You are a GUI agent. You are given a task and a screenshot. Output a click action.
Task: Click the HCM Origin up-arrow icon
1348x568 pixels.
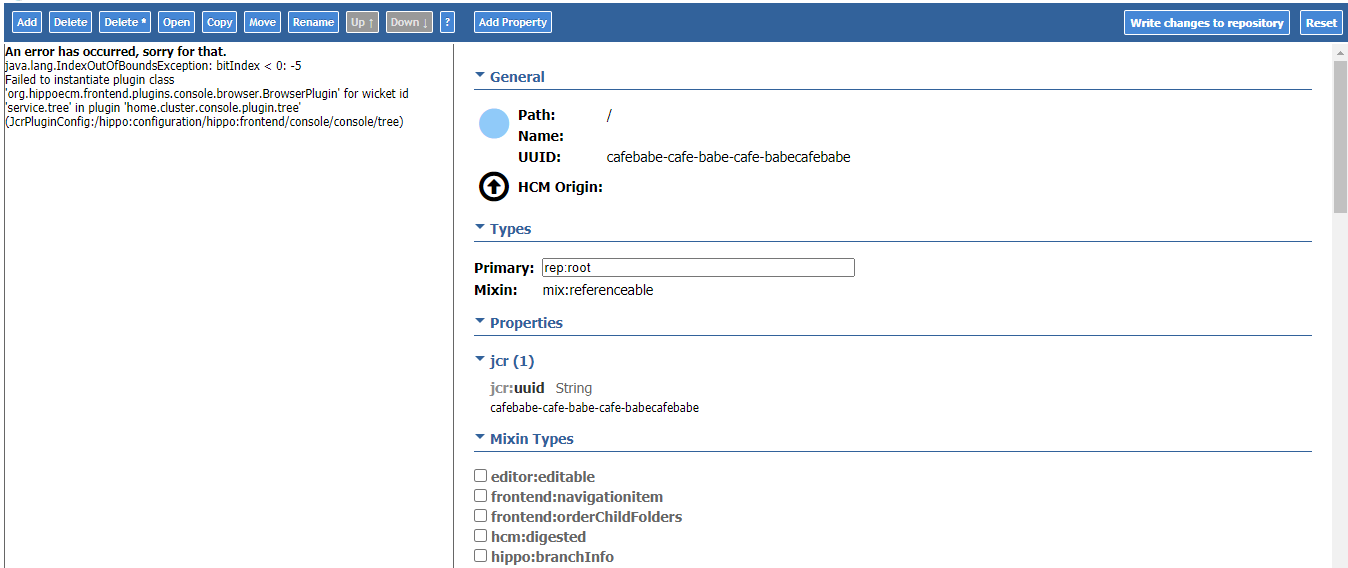(x=494, y=187)
